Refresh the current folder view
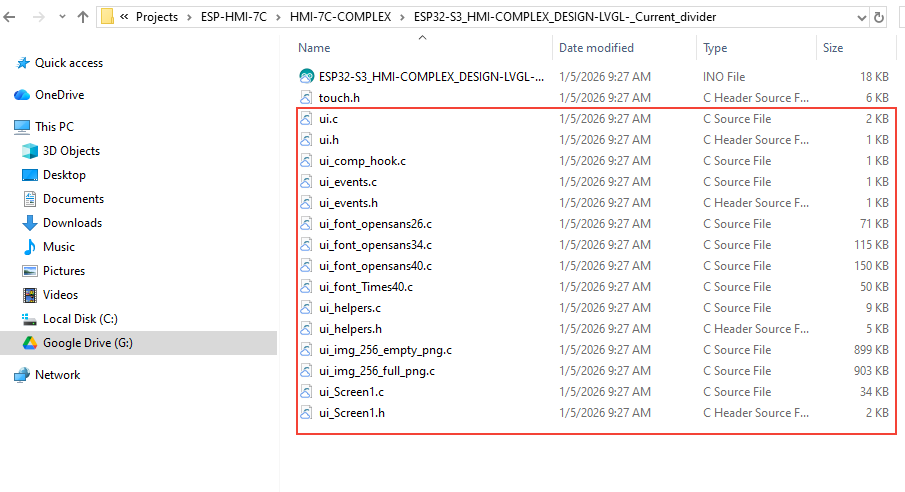905x492 pixels. tap(878, 17)
